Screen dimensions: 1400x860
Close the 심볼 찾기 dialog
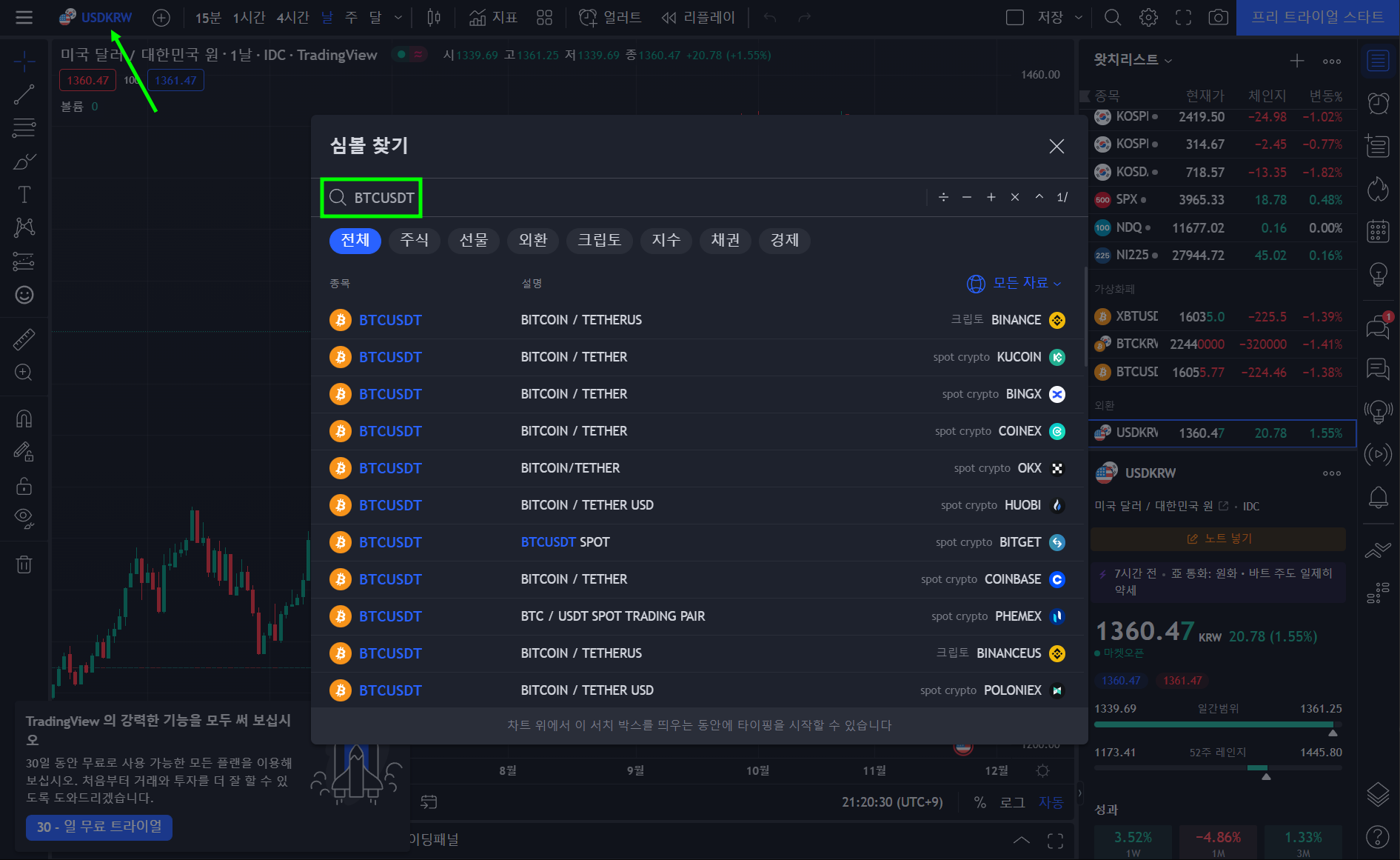1056,147
